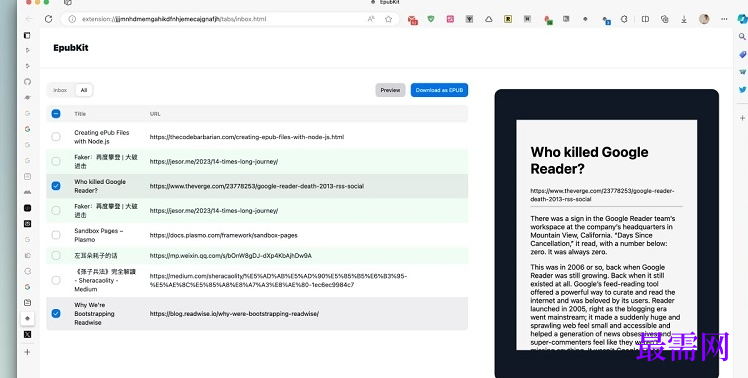Open Copilot sidebar icon
Screen dimensions: 748x378
coord(742,19)
